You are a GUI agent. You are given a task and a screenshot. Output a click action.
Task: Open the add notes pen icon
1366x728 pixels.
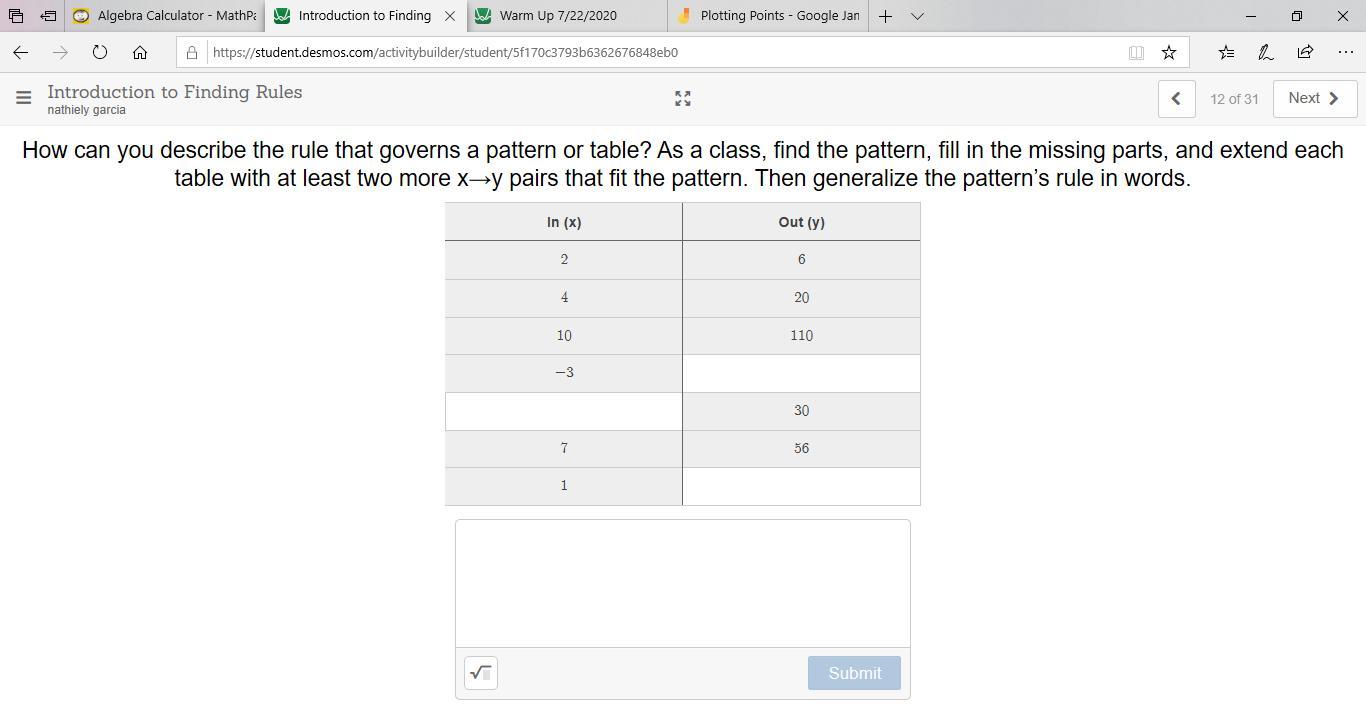coord(1265,52)
